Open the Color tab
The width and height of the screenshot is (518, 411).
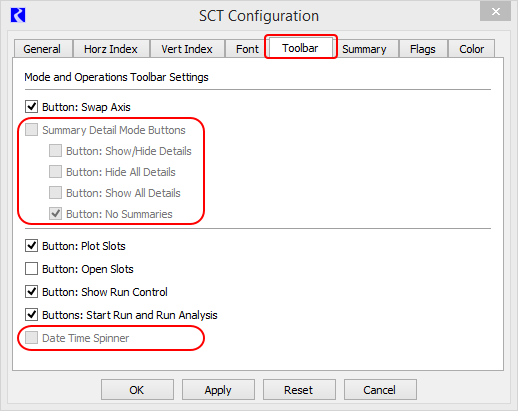coord(471,49)
